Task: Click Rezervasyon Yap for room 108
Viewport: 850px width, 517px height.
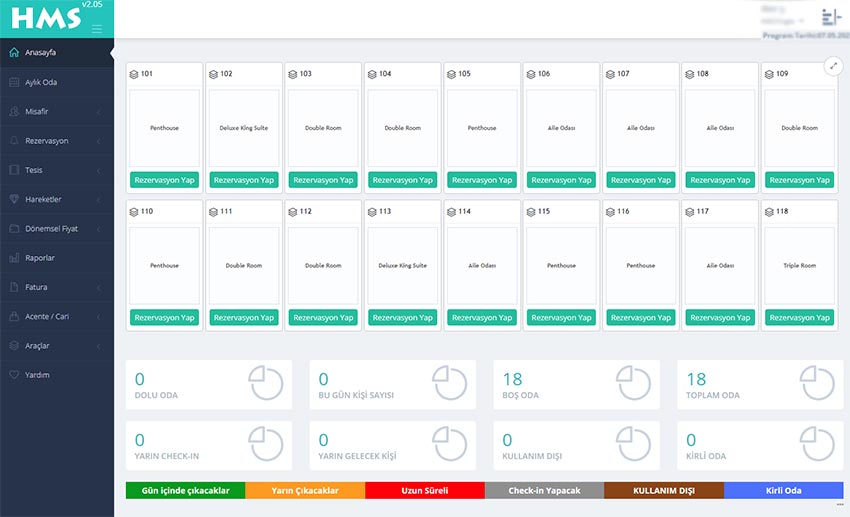Action: (x=720, y=180)
